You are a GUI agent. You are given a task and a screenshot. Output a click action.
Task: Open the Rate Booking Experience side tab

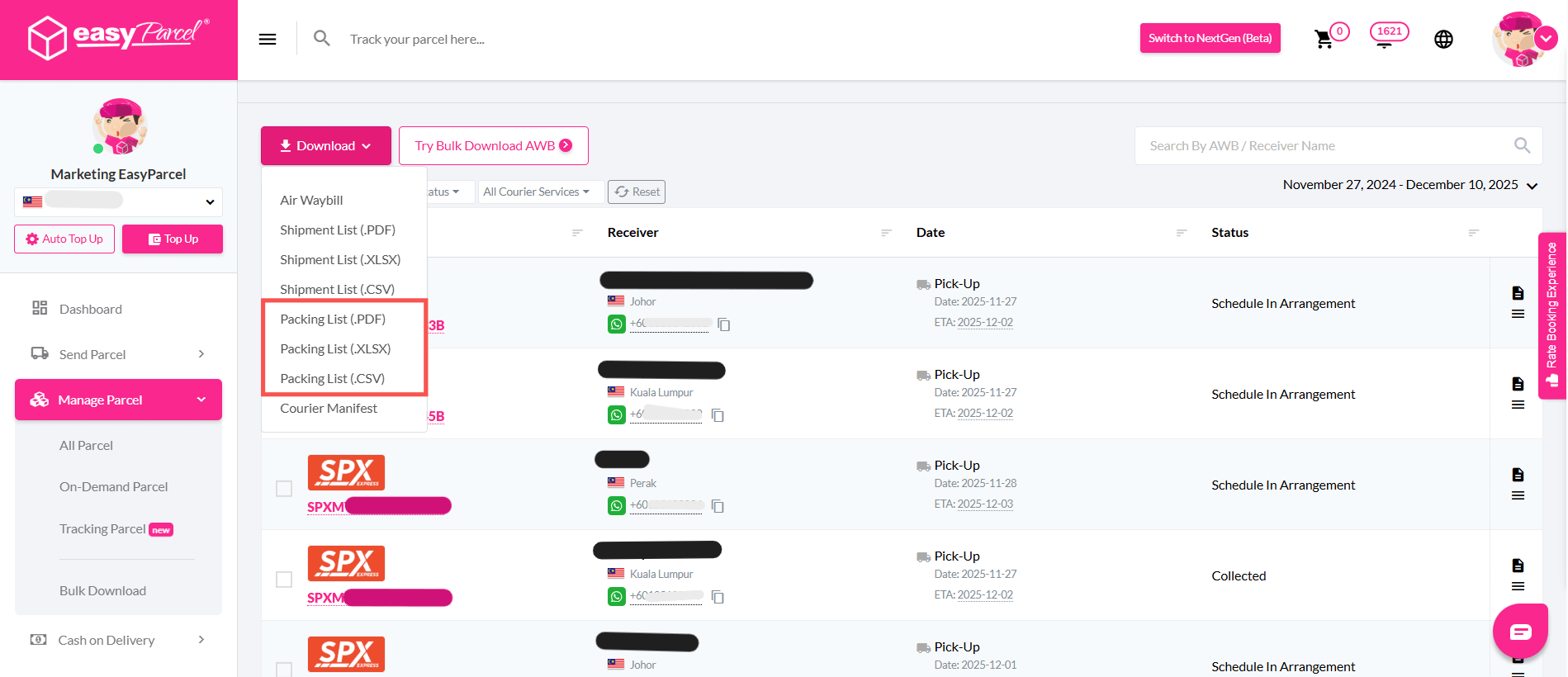coord(1551,315)
